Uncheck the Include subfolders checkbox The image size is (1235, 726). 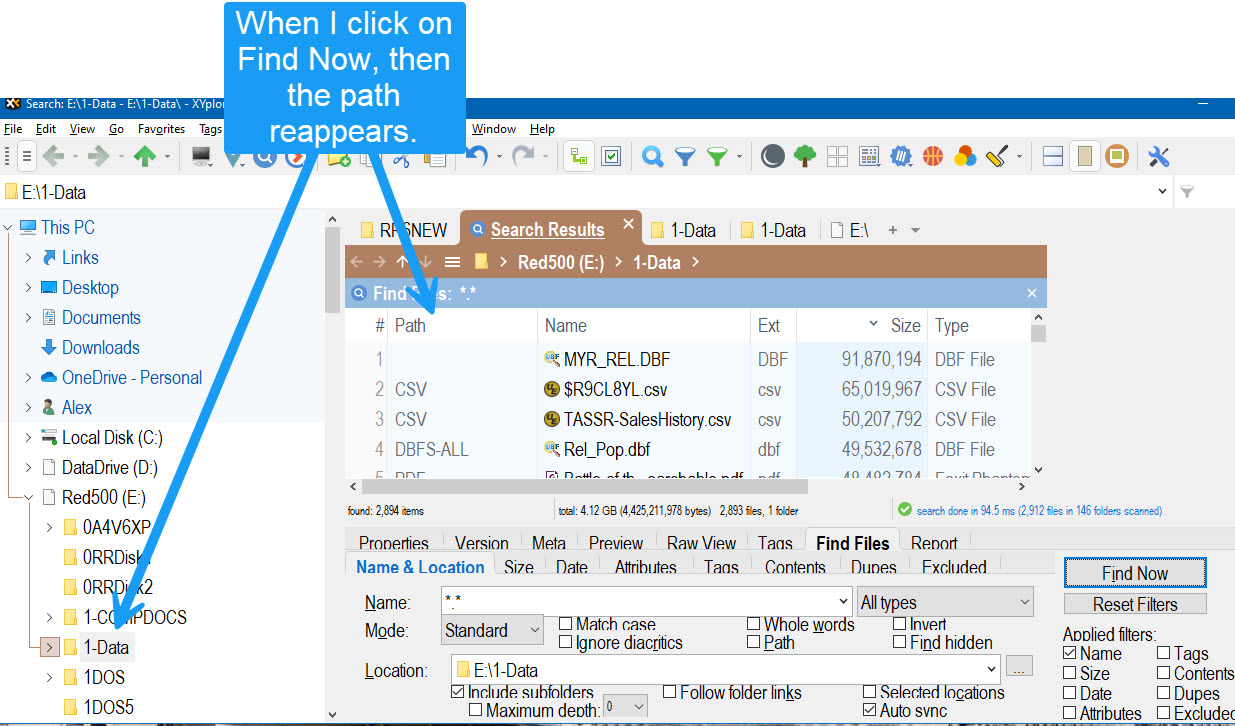(458, 692)
